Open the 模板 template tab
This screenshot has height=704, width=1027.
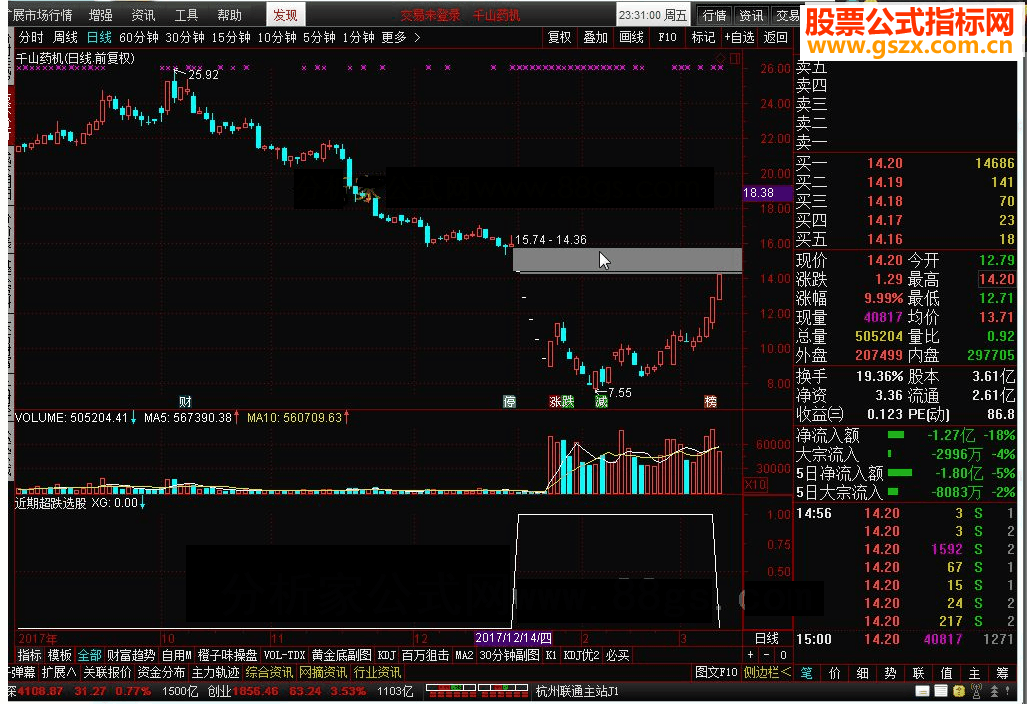click(60, 656)
